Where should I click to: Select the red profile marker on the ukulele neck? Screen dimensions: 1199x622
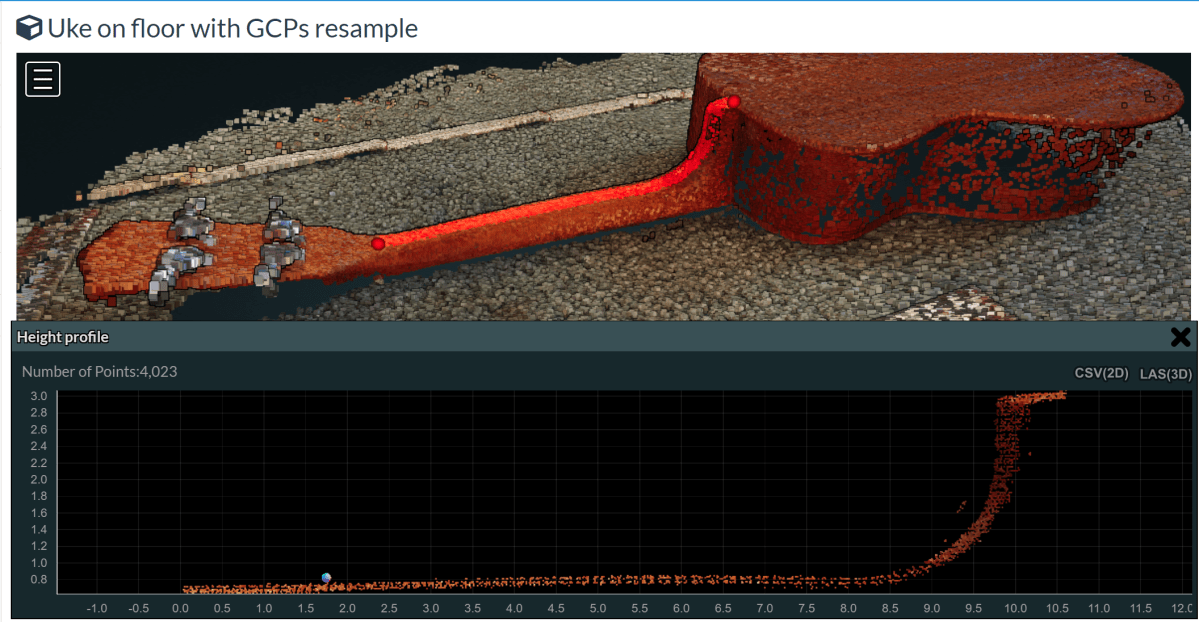(378, 242)
